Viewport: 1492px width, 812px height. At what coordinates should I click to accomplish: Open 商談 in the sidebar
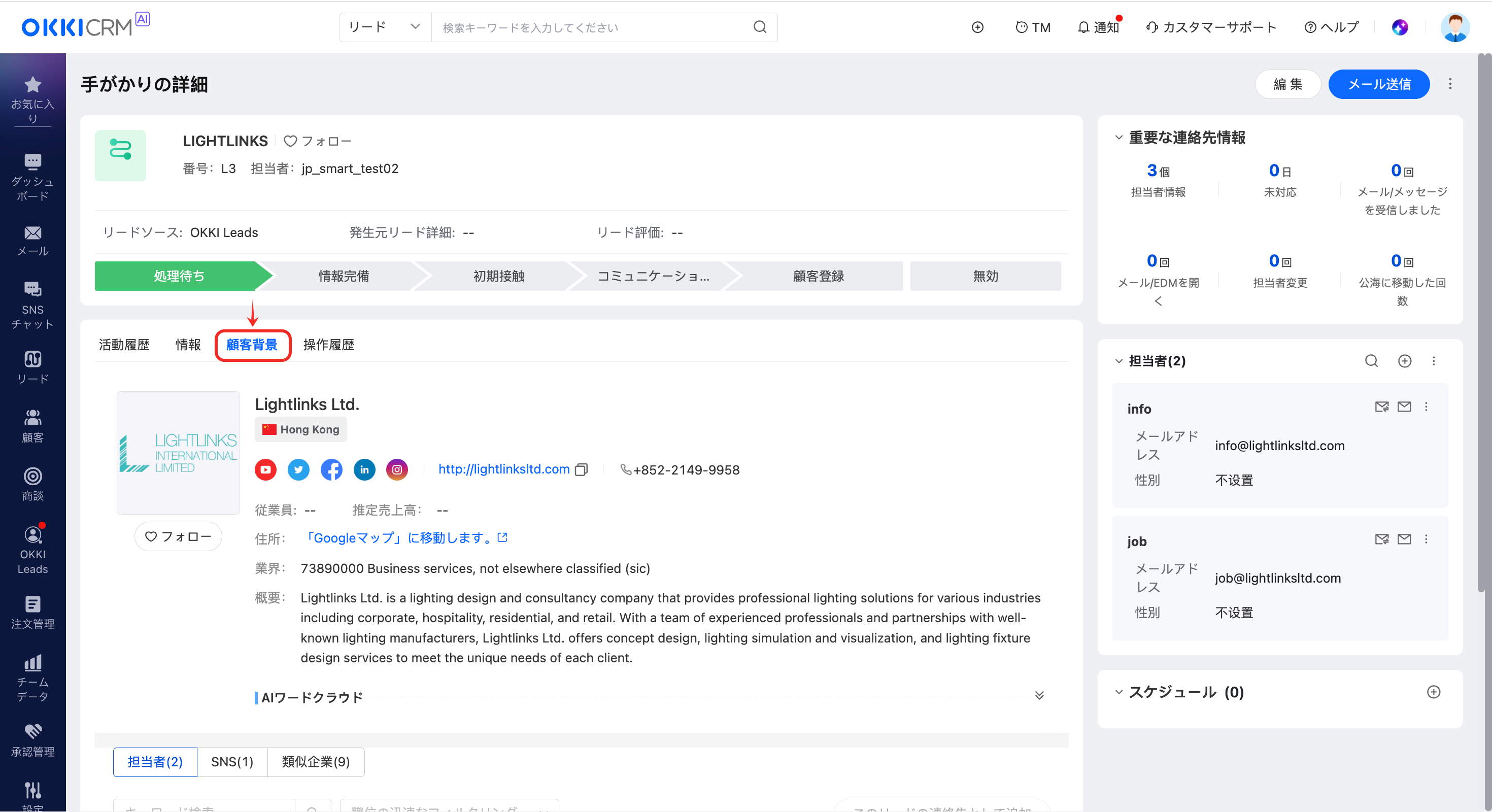click(32, 484)
